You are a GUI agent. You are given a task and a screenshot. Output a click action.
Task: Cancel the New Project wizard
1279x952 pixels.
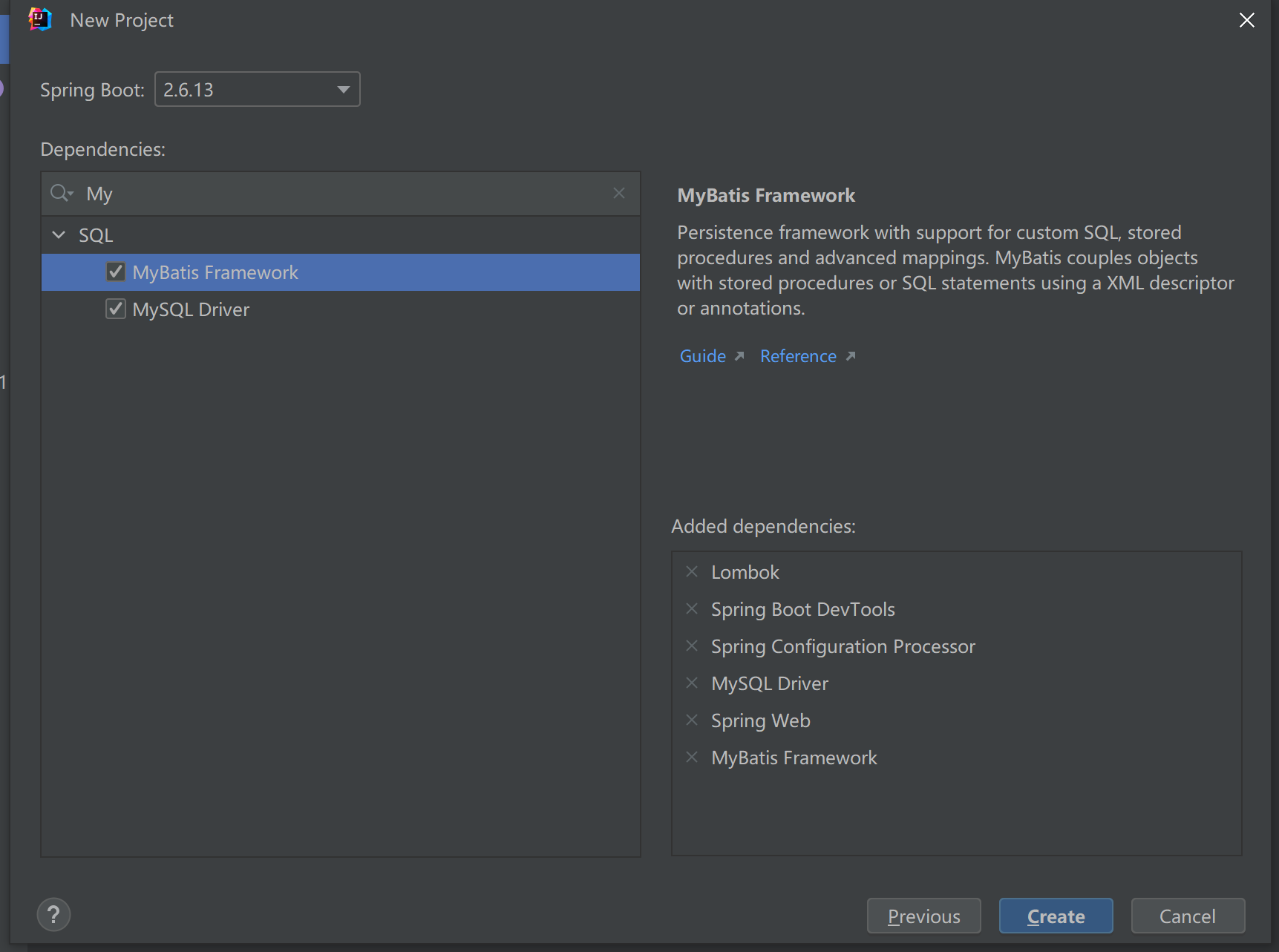pos(1188,916)
